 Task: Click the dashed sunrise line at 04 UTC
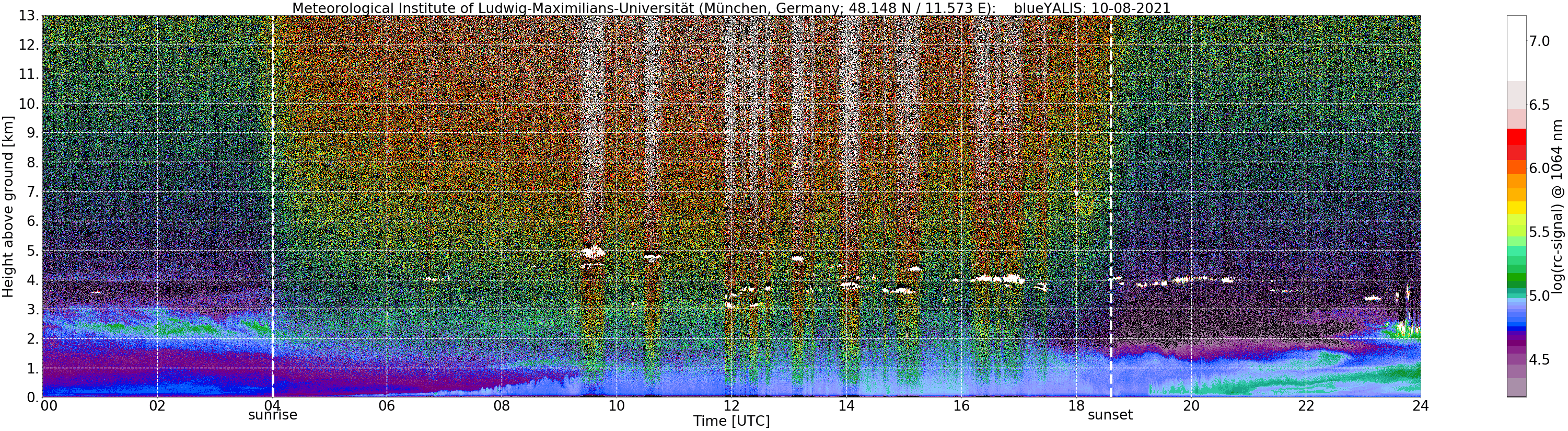pos(272,206)
